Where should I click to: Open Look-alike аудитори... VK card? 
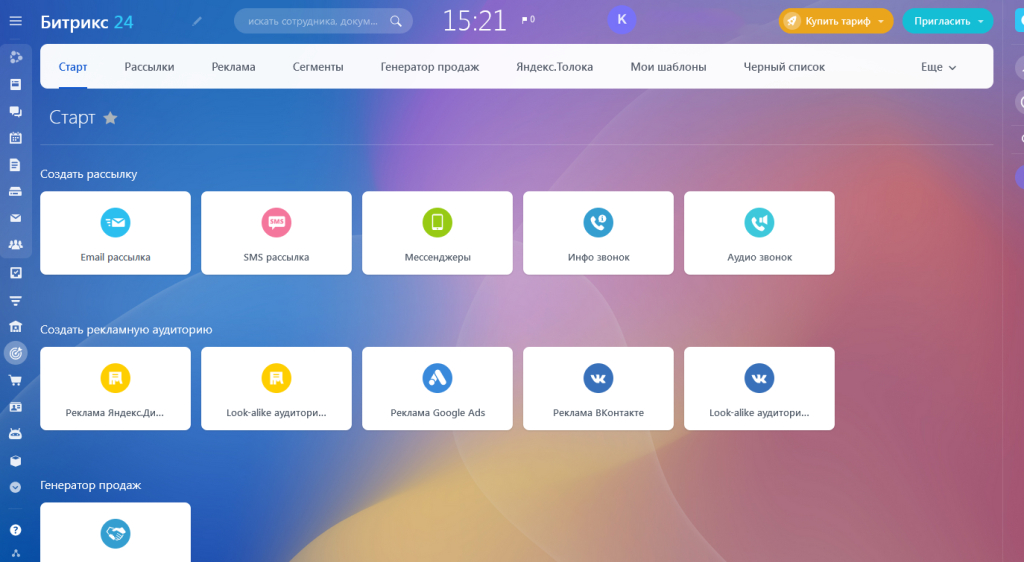(760, 388)
